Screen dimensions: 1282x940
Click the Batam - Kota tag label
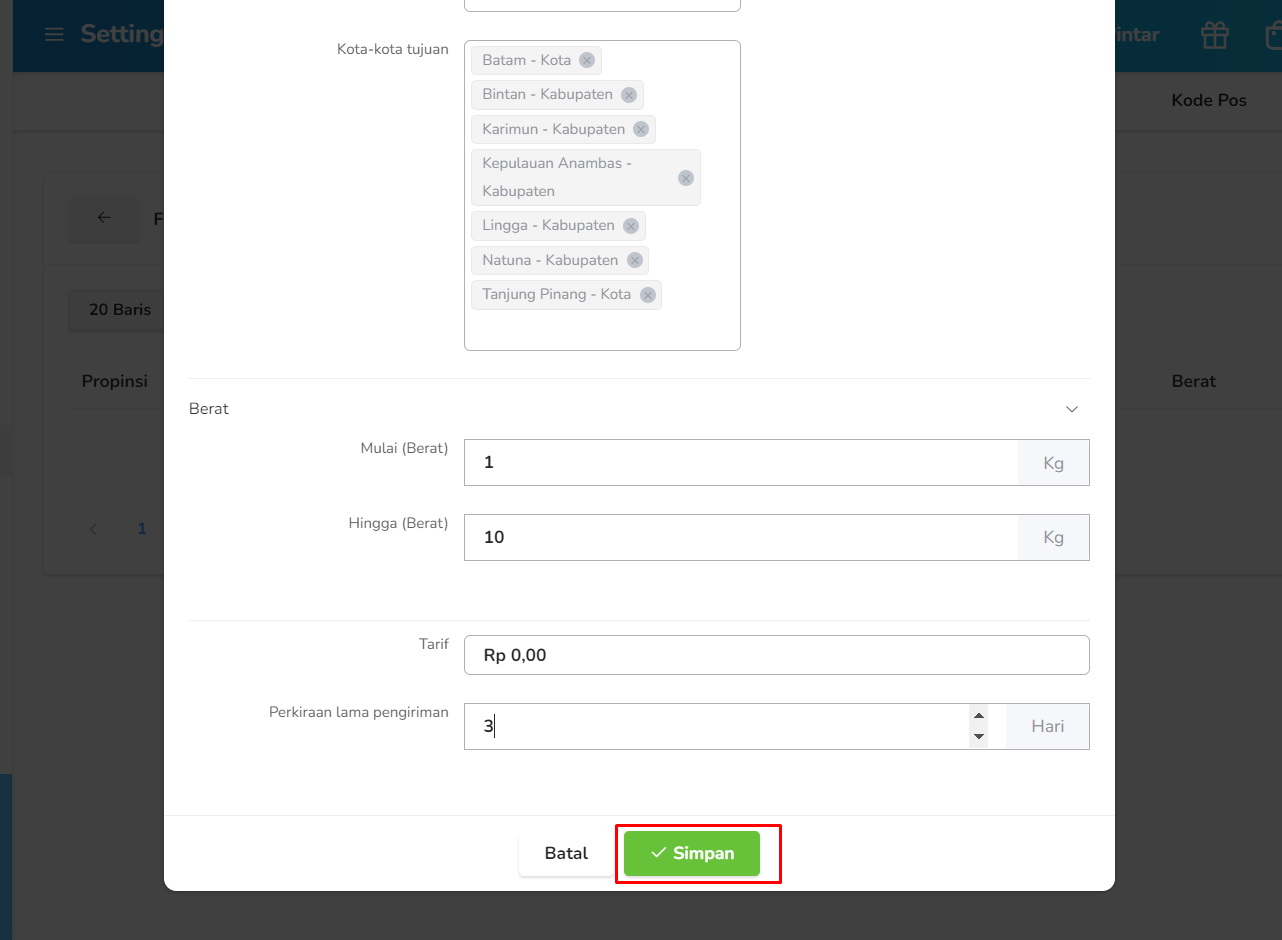527,60
